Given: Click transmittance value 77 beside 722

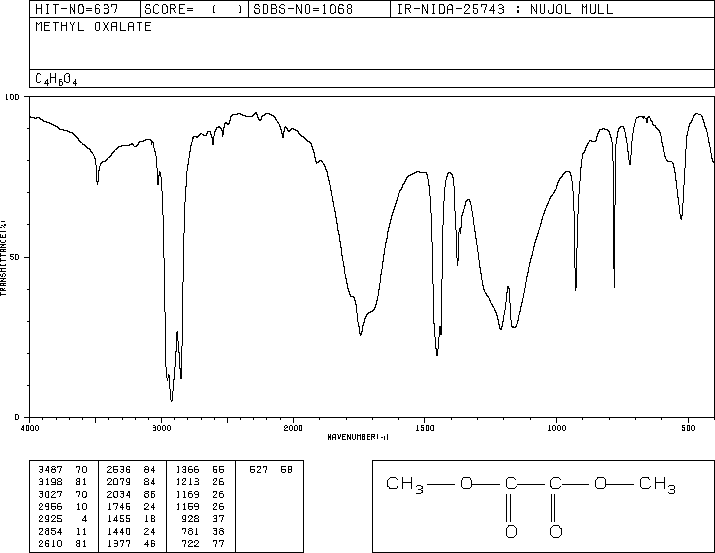Looking at the screenshot, I should tap(218, 543).
